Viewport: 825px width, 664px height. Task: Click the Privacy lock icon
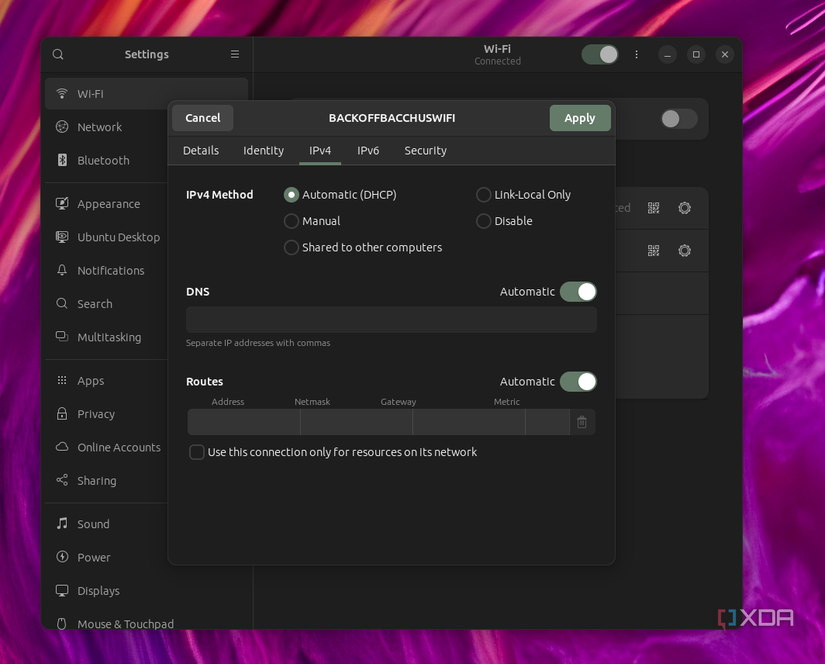pos(62,414)
